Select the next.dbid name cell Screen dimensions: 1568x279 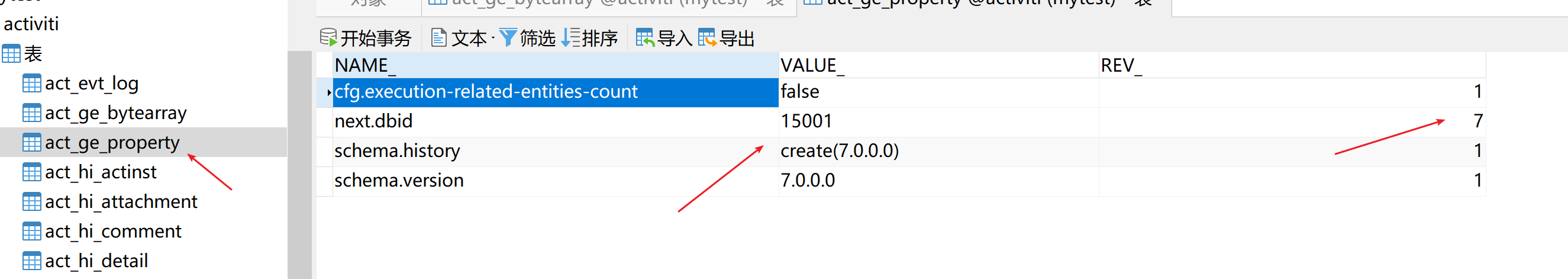556,122
